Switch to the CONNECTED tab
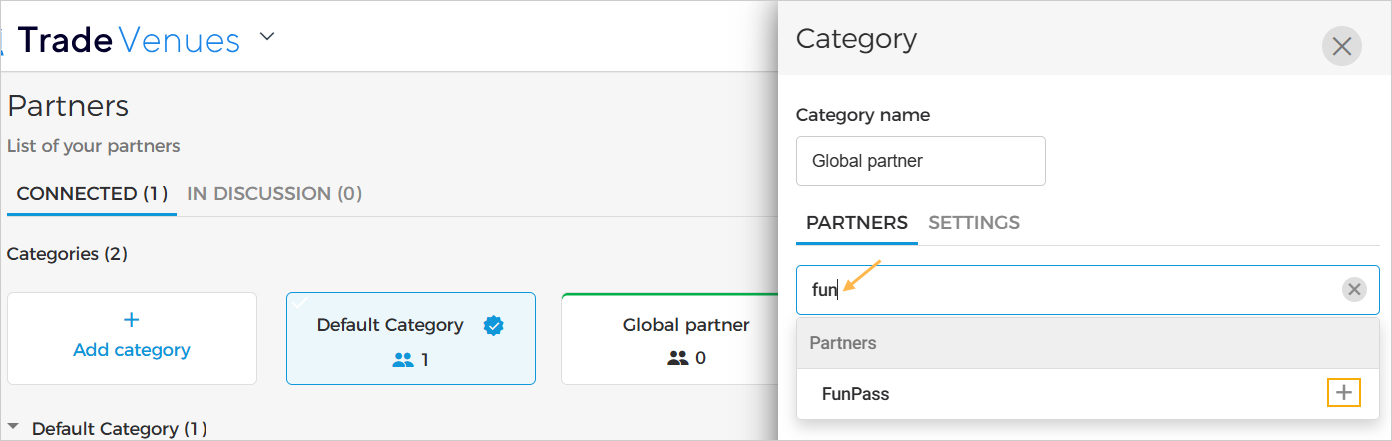 point(92,194)
